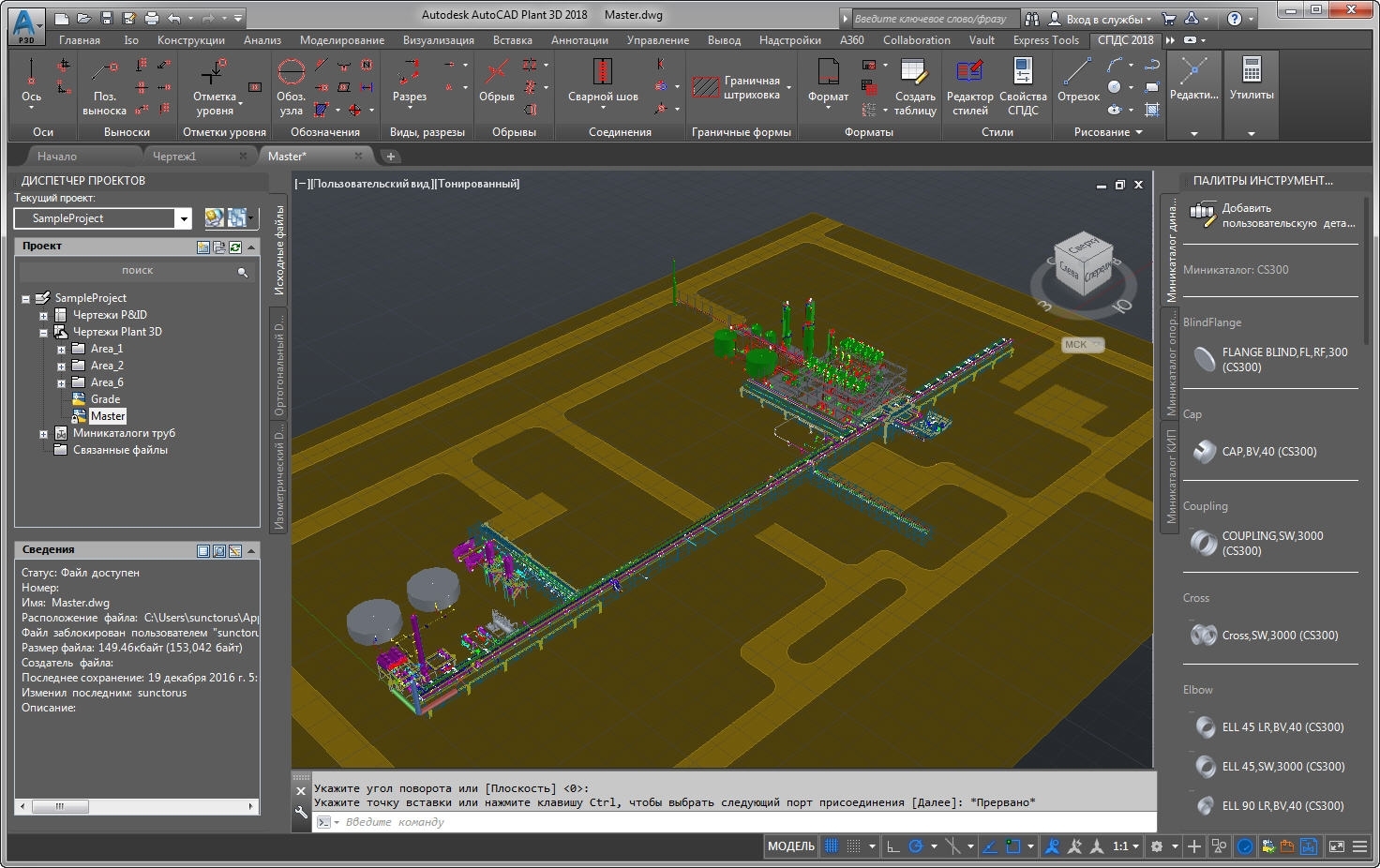Toggle clean screen icon in status bar

tap(1337, 846)
